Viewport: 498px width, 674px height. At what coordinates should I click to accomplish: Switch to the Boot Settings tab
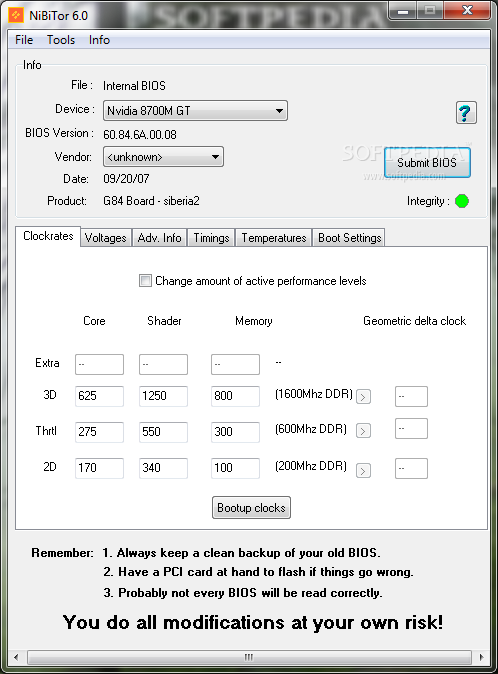tap(349, 238)
